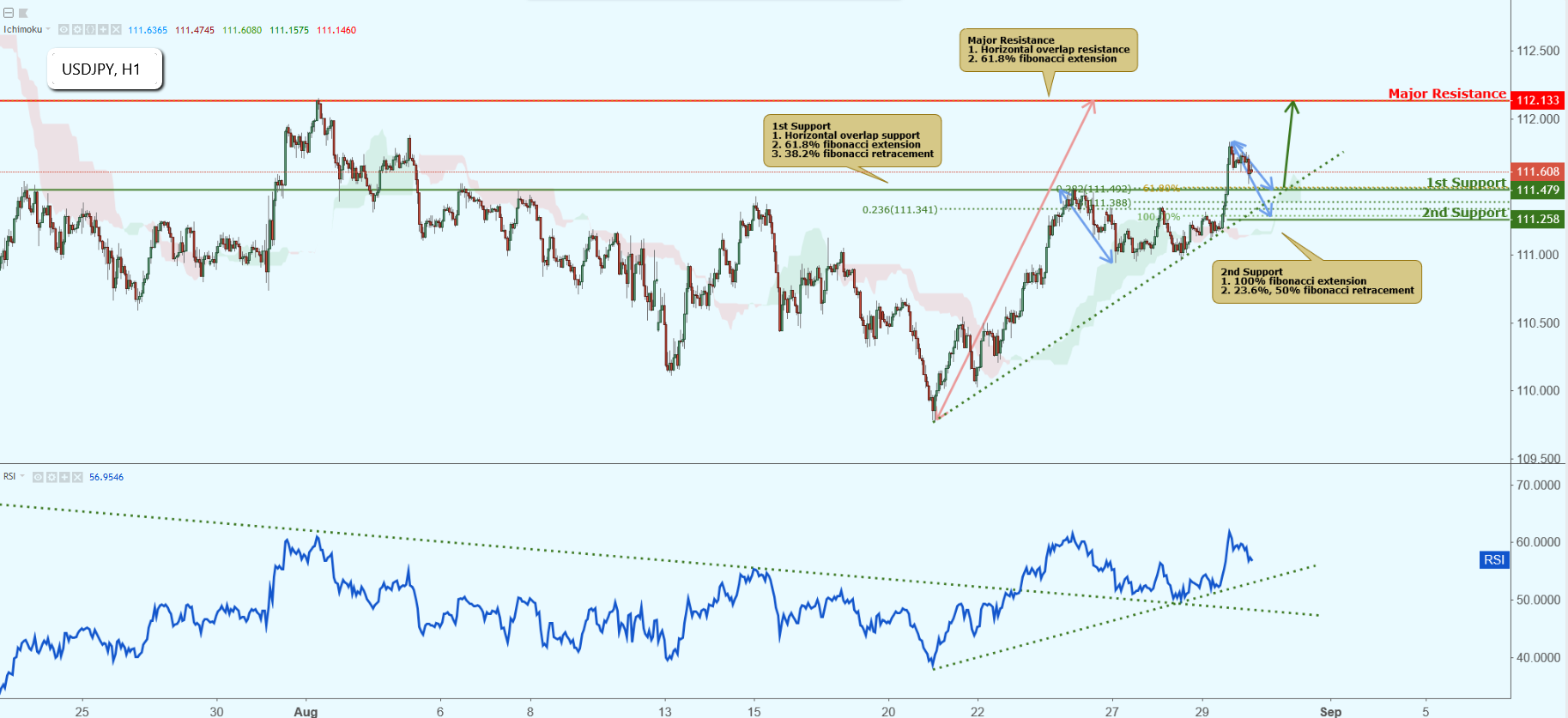This screenshot has width=1568, height=718.
Task: Open RSI settings gear icon
Action: click(51, 477)
